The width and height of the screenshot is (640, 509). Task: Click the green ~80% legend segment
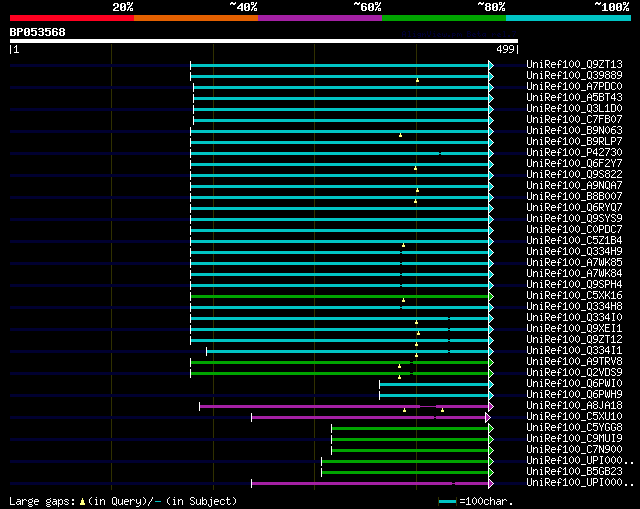point(444,18)
